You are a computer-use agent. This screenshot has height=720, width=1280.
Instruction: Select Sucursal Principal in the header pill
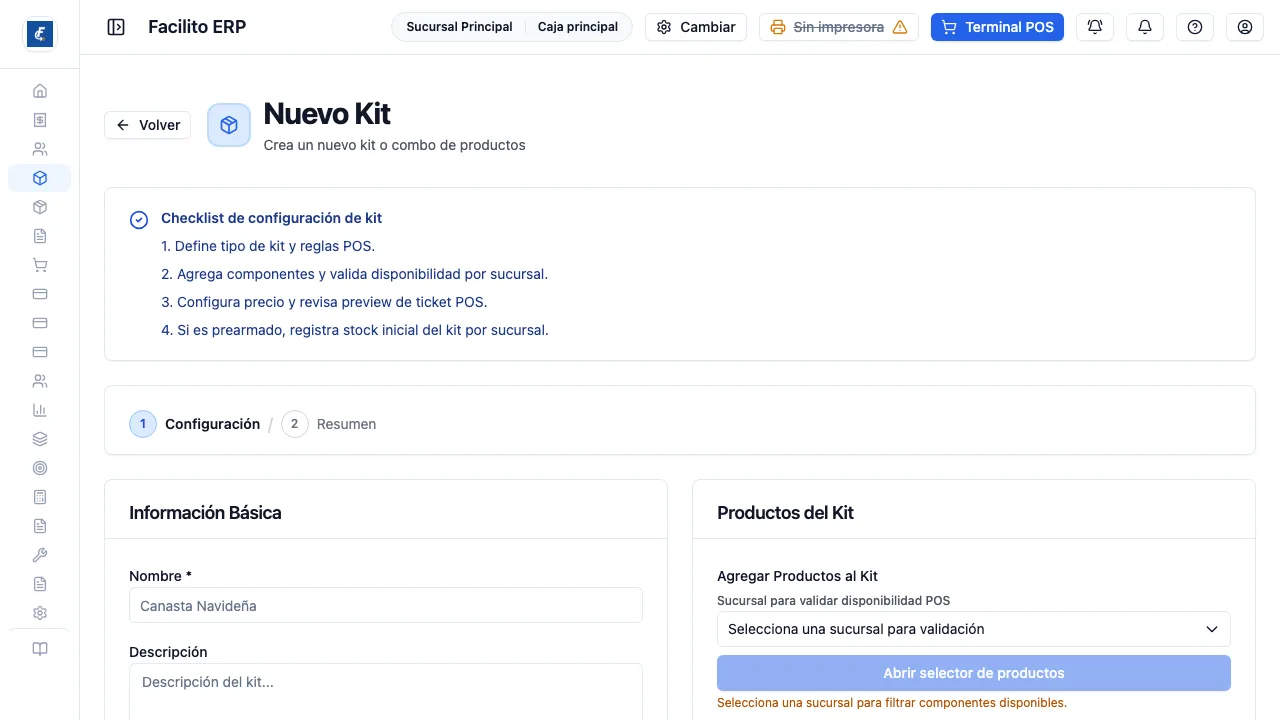[x=459, y=27]
